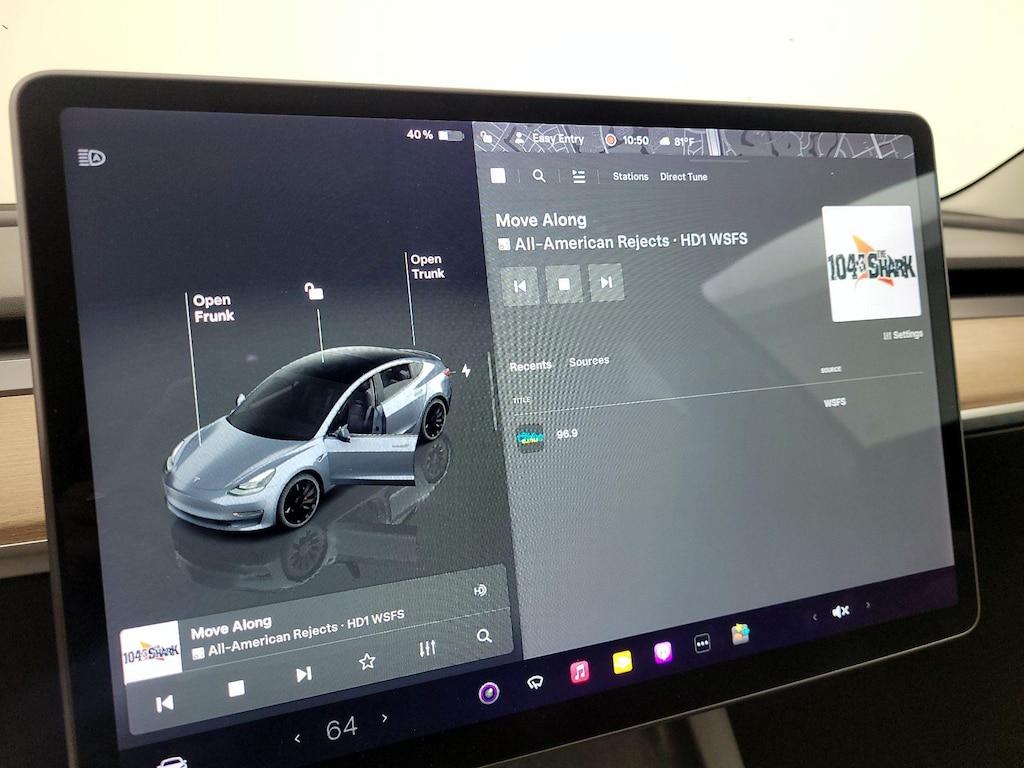1024x768 pixels.
Task: Open the purple camera app icon
Action: click(488, 692)
